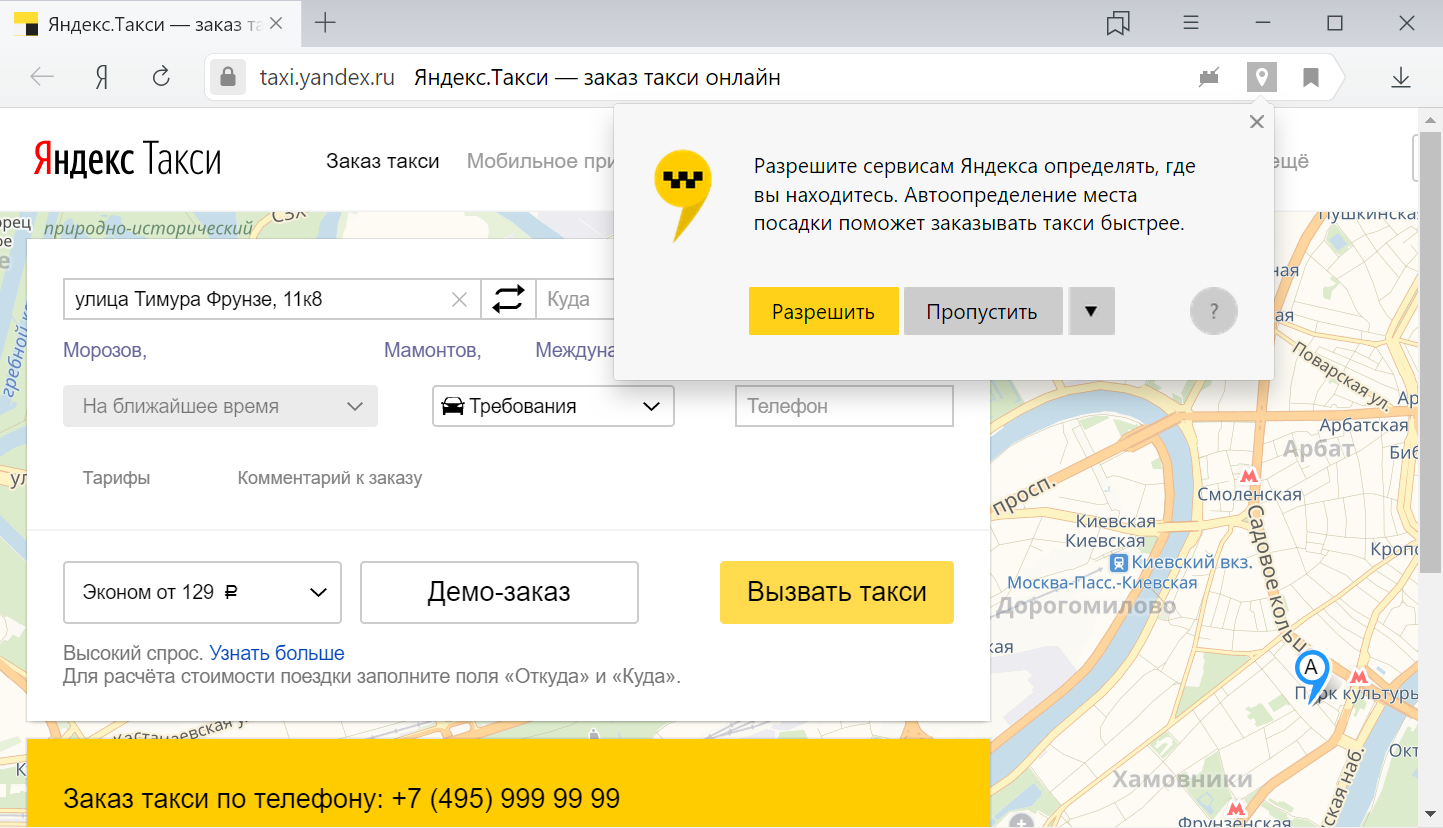Open the Комментарий к заказу section

330,478
